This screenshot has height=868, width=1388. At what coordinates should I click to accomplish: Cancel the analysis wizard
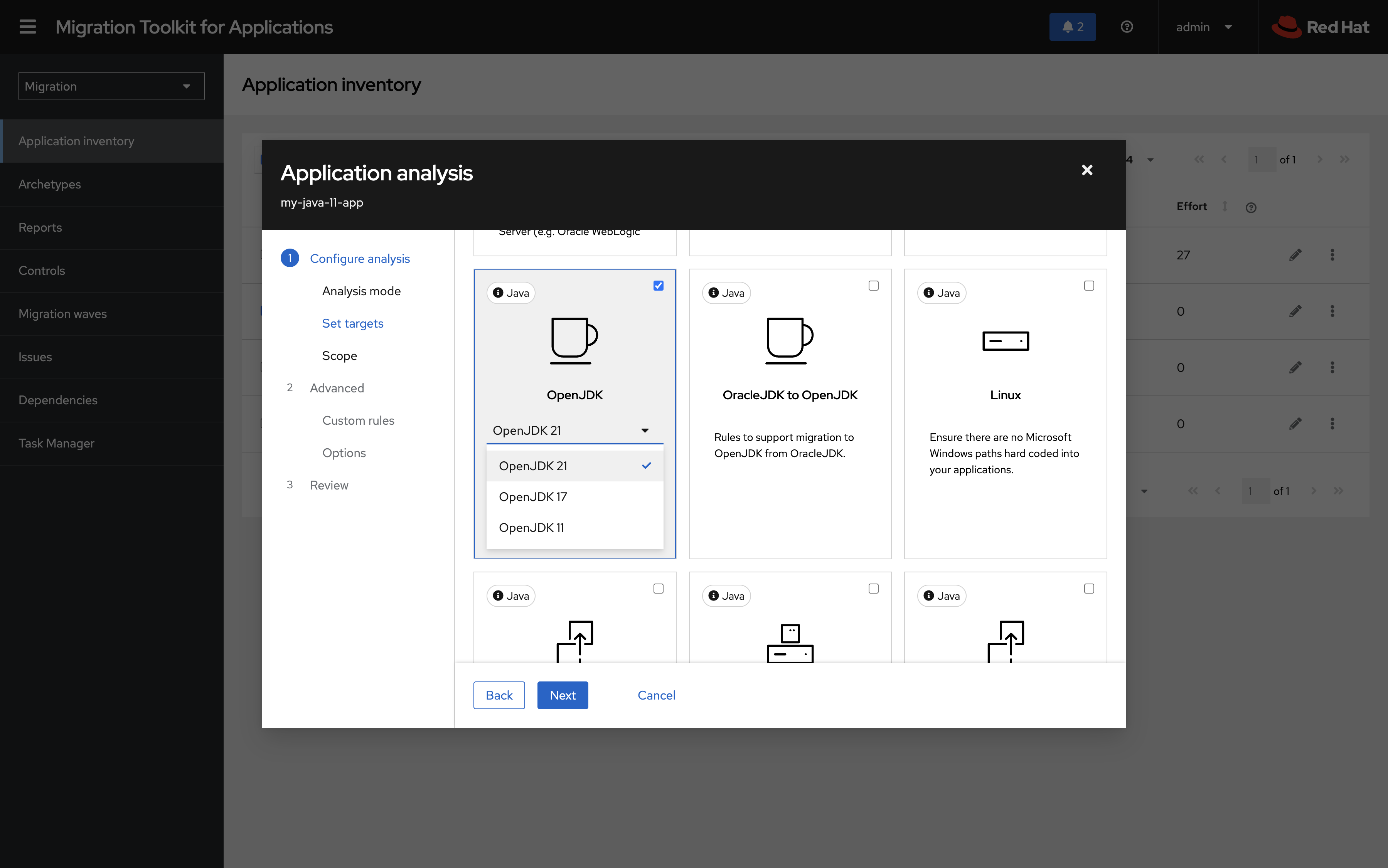[656, 695]
